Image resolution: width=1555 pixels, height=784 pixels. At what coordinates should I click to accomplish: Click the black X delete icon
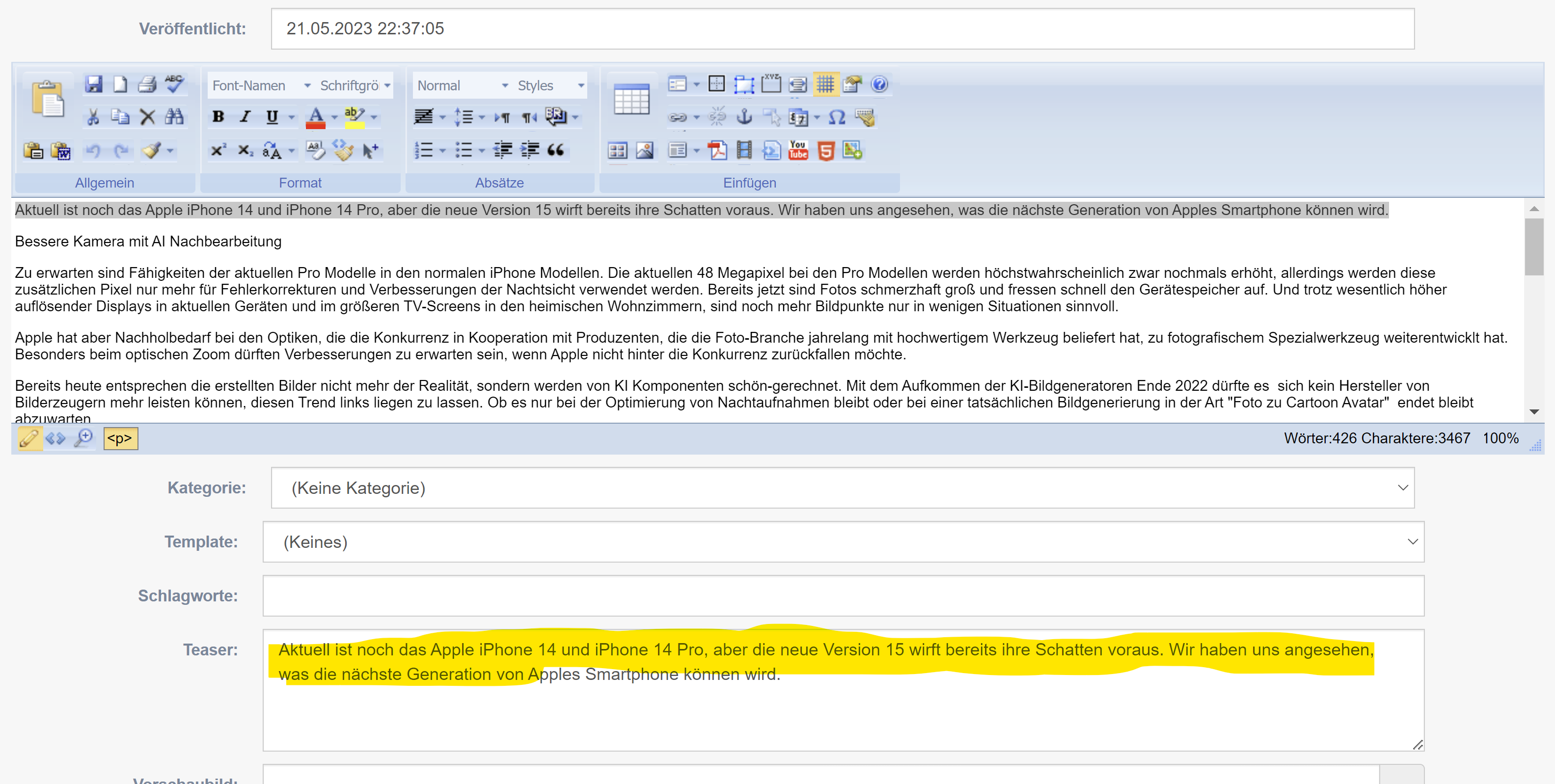click(x=147, y=116)
